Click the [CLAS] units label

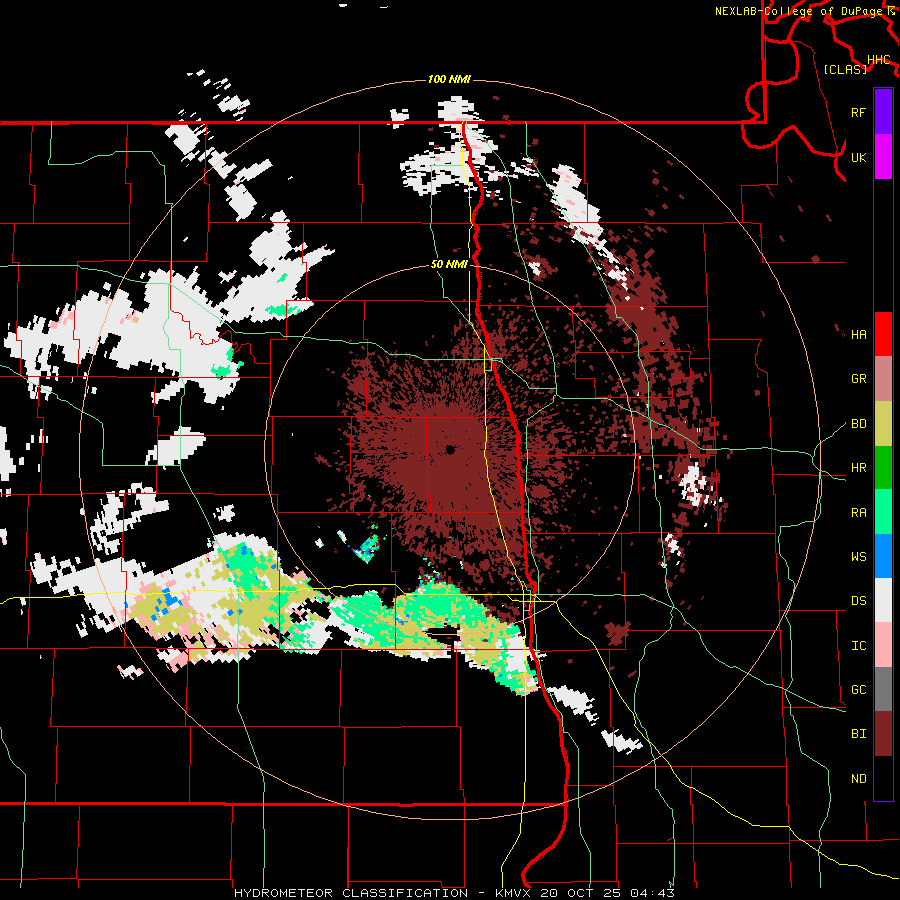tap(845, 70)
